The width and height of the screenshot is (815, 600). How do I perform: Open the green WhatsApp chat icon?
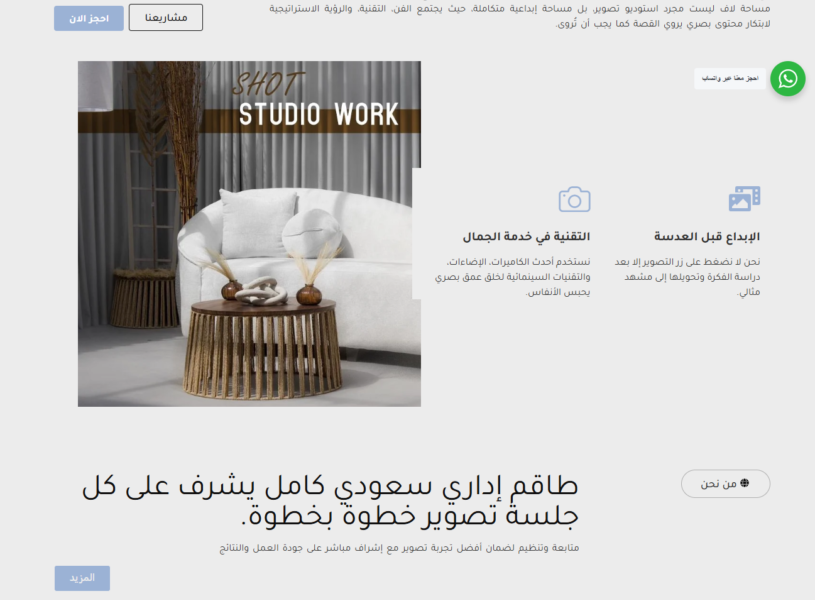788,78
